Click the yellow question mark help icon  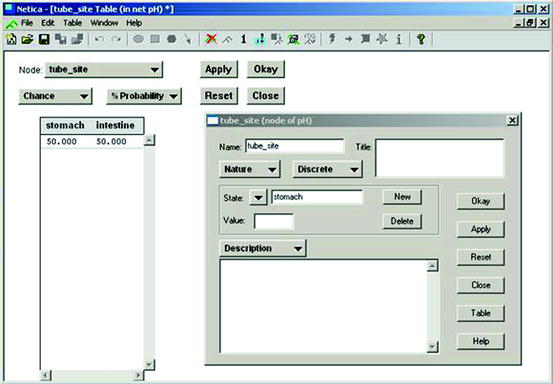[421, 39]
